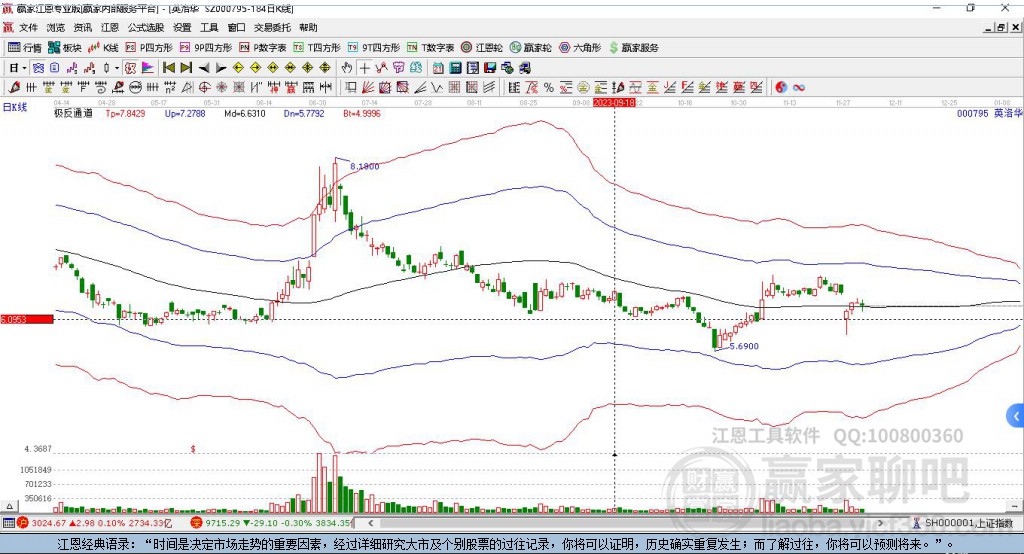The height and width of the screenshot is (554, 1024).
Task: Select the red fan lines tool
Action: point(368,87)
